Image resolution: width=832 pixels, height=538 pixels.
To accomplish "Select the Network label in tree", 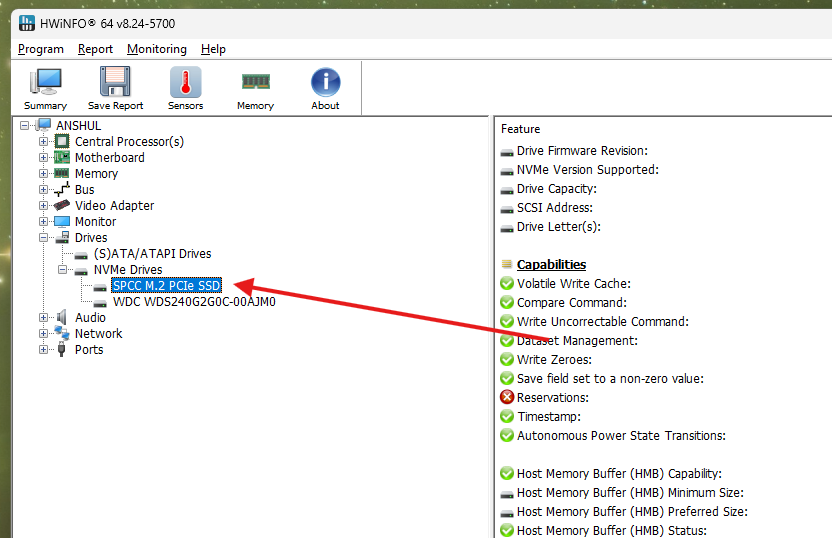I will (99, 333).
